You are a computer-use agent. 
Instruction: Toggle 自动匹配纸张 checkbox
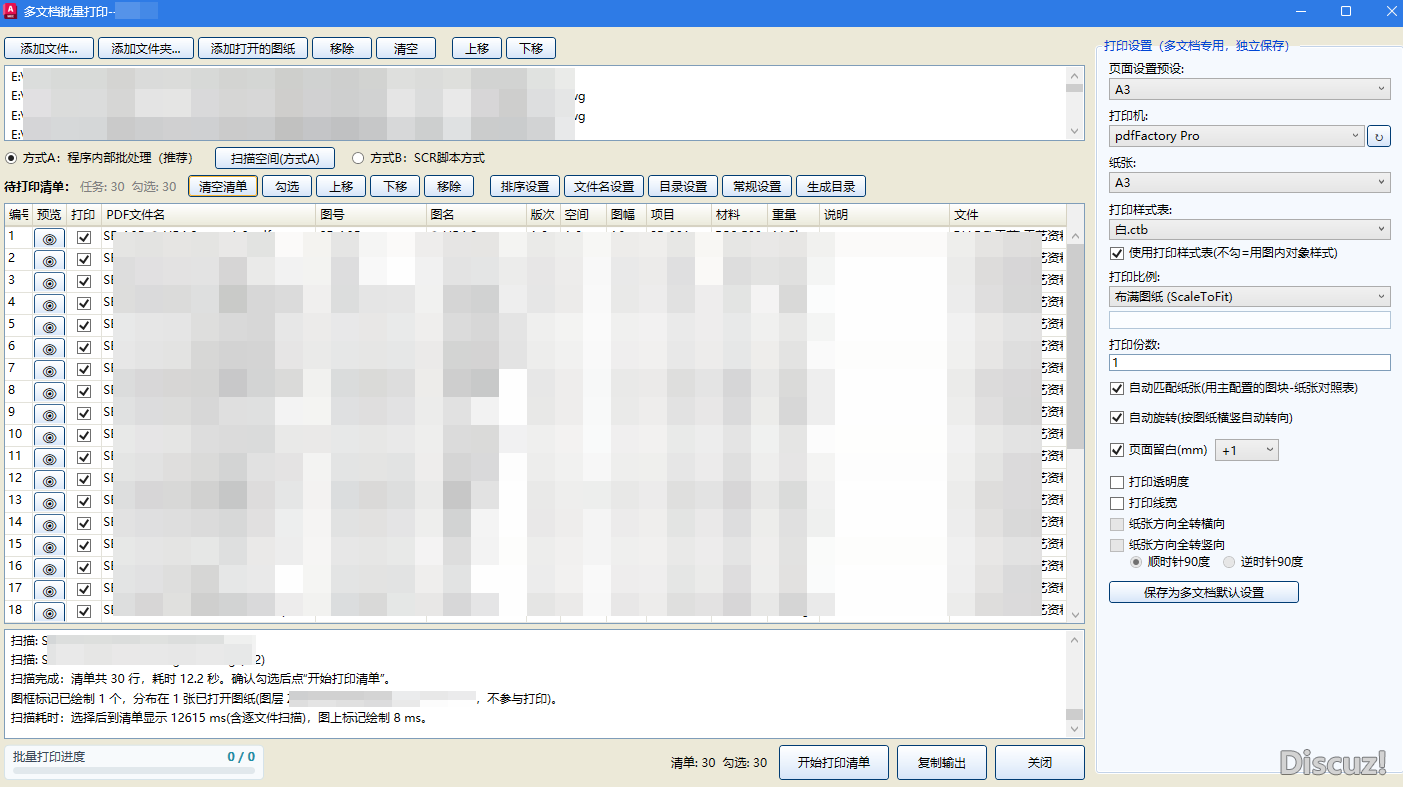click(1117, 388)
